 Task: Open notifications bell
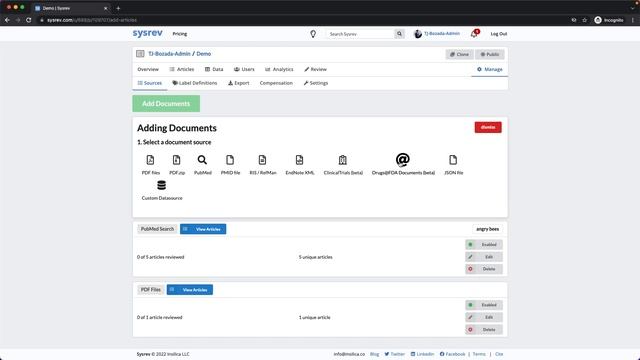coord(474,34)
